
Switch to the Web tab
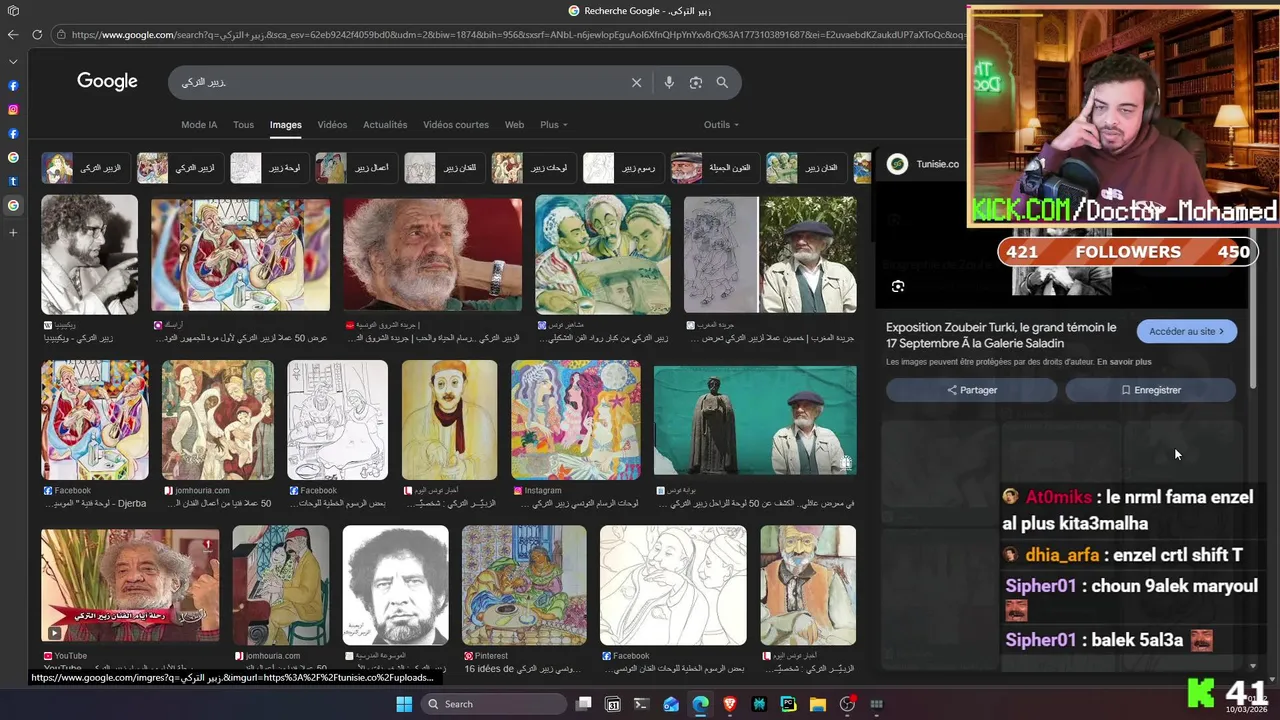[514, 125]
